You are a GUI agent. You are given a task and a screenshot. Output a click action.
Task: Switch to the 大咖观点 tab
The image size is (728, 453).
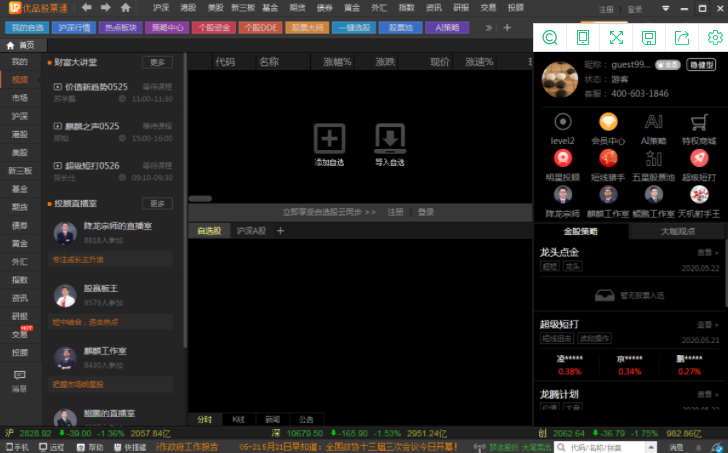point(678,231)
